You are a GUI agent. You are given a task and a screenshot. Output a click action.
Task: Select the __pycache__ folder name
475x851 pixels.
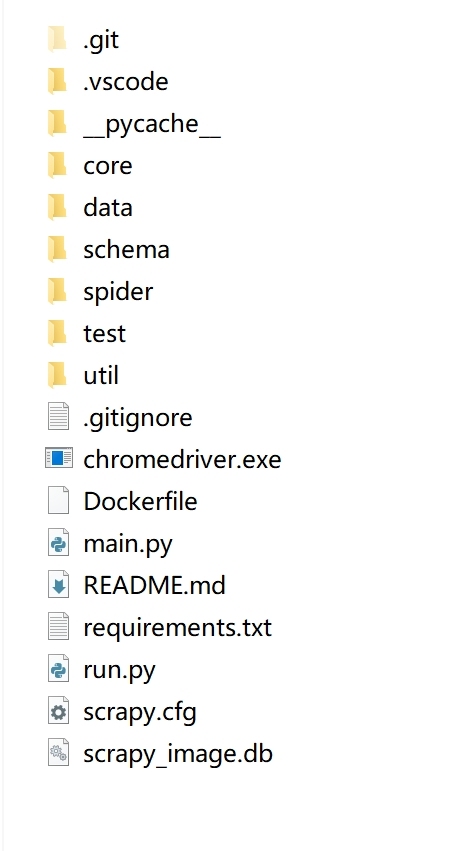pos(152,124)
